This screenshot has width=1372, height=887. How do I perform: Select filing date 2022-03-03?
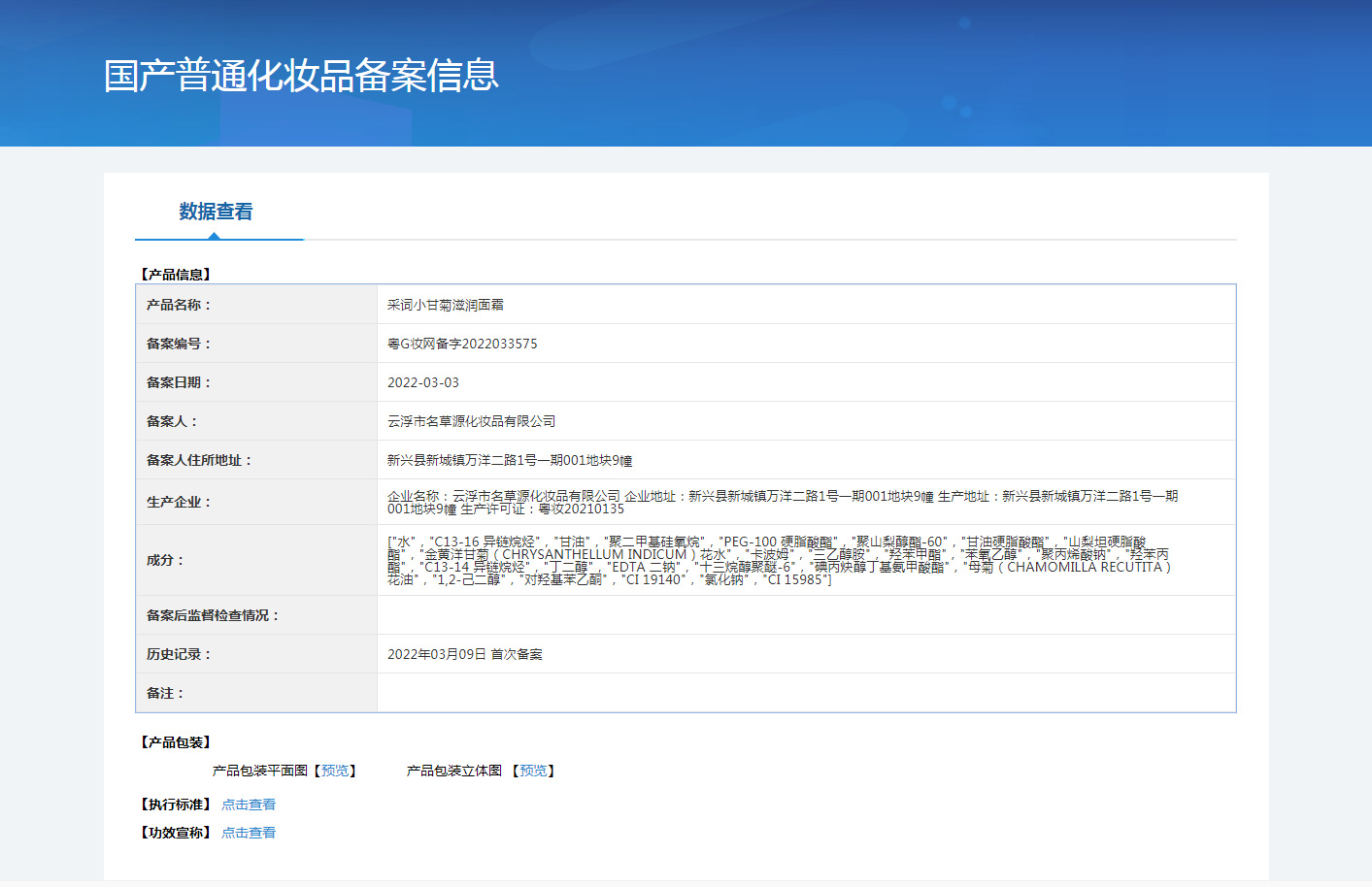[423, 382]
